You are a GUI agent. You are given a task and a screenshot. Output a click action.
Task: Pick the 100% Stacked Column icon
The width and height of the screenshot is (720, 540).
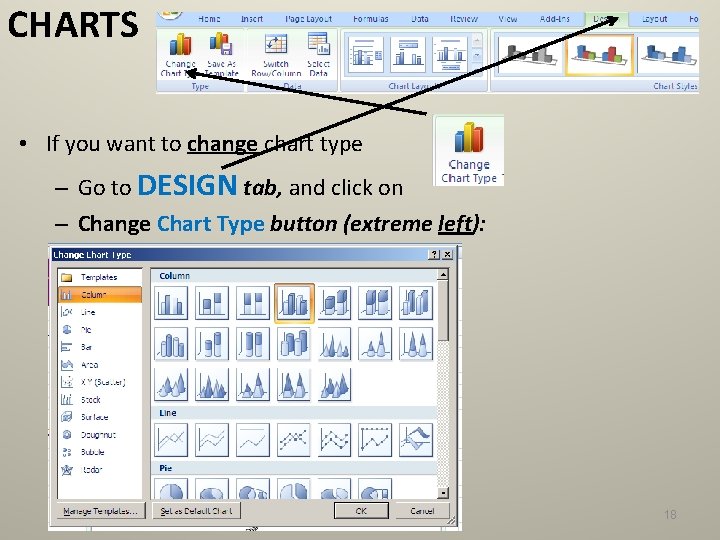coord(253,303)
